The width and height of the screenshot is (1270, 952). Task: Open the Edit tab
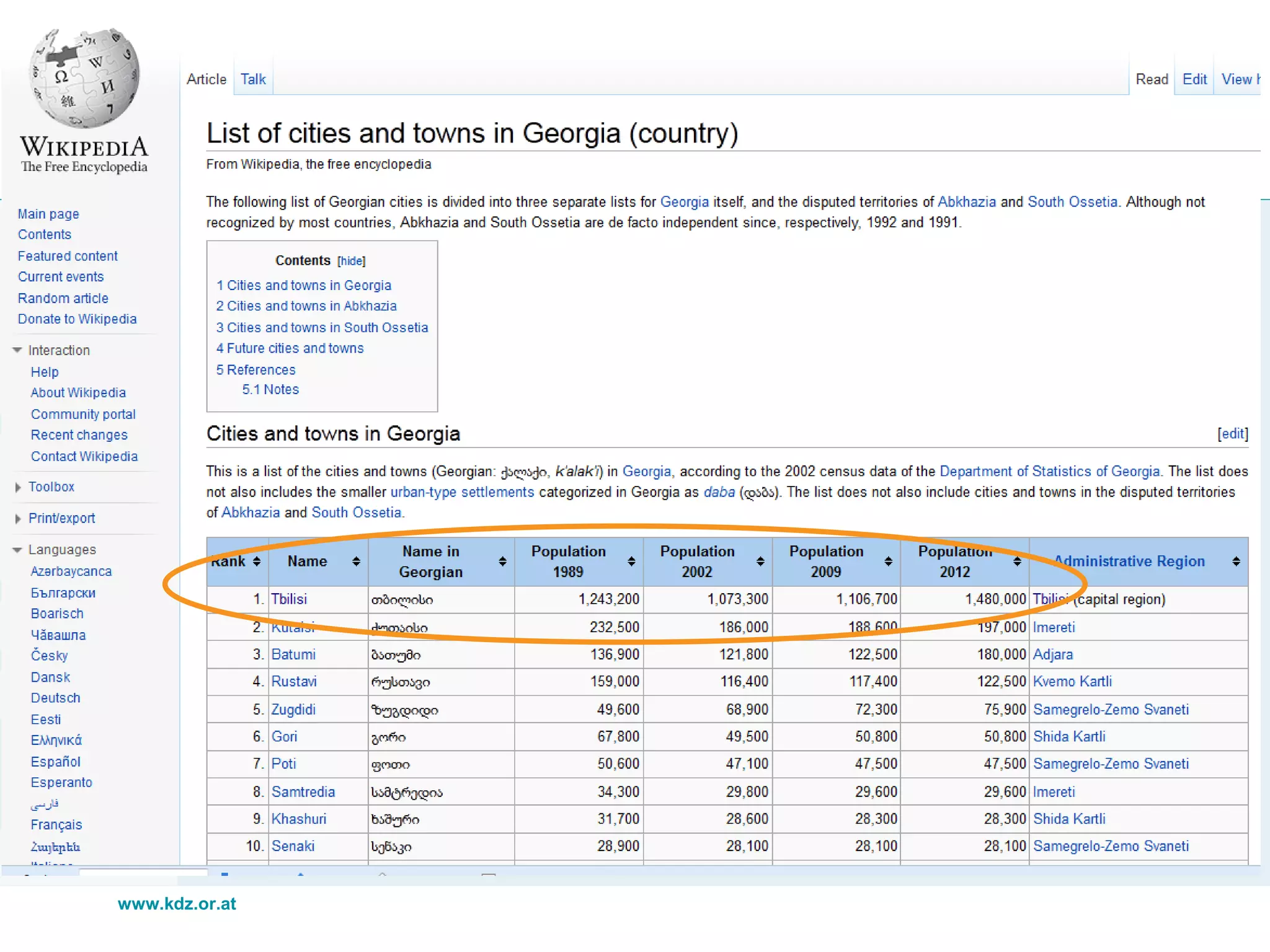tap(1194, 79)
